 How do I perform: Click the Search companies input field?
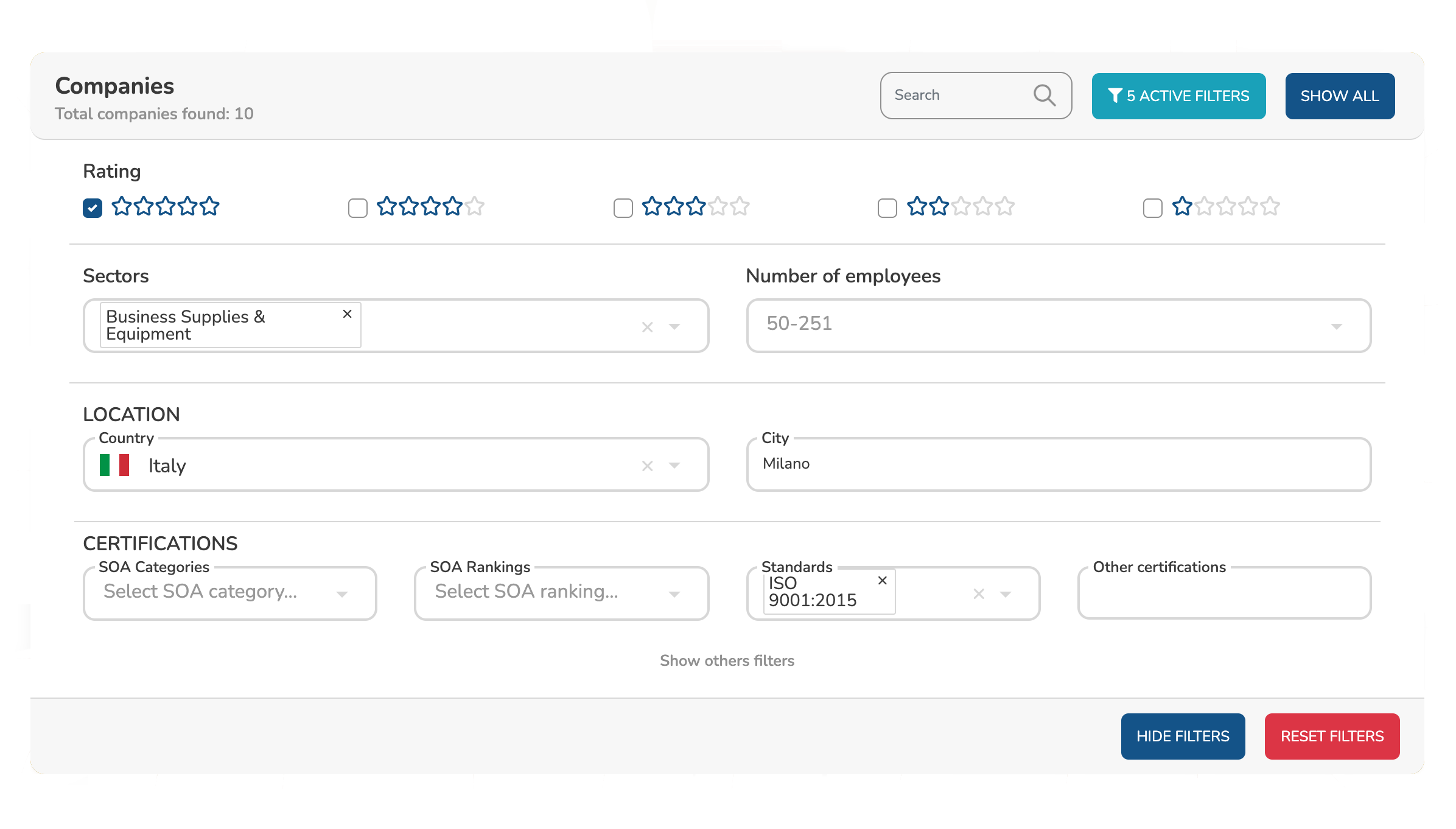click(976, 95)
